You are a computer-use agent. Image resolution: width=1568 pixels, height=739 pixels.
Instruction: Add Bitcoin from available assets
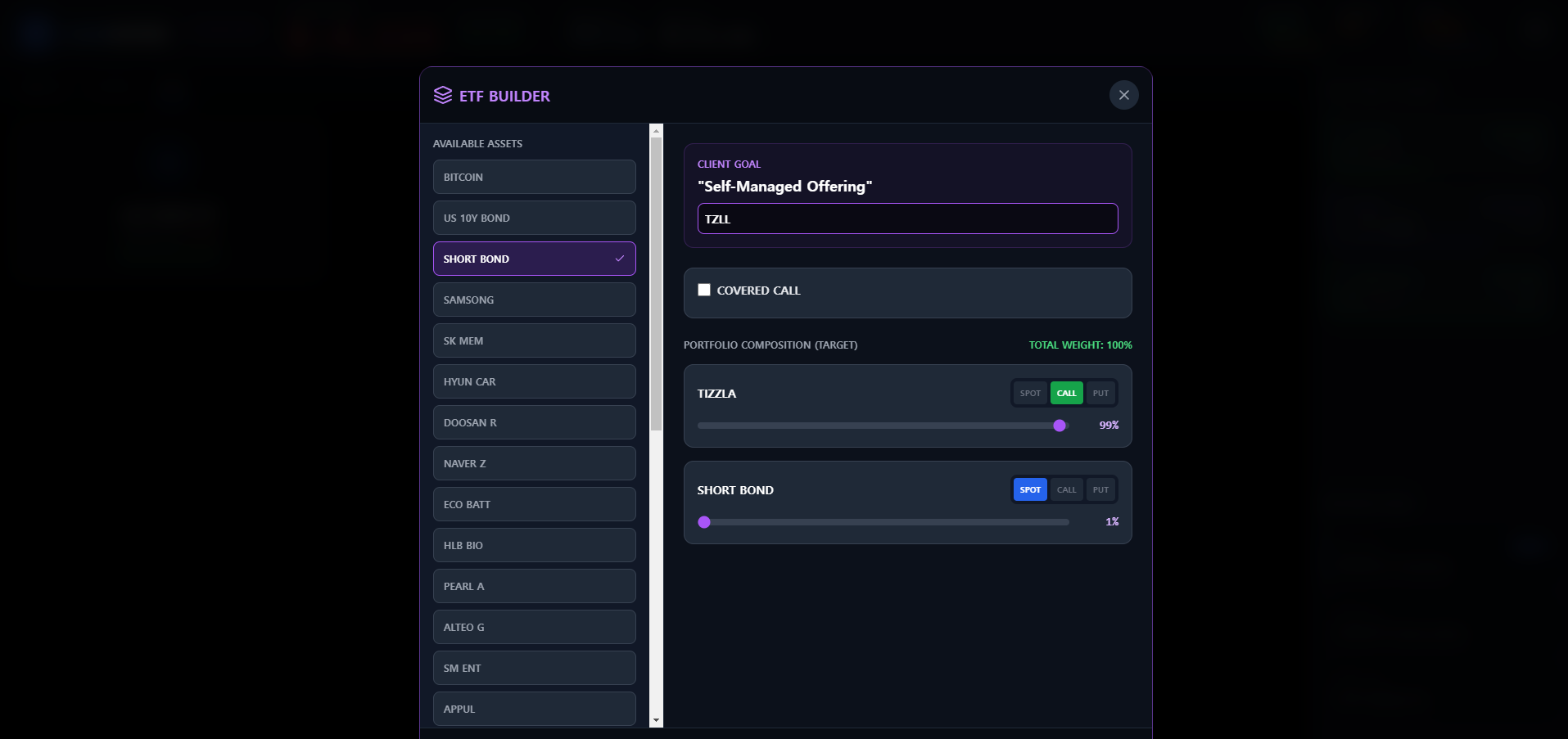(534, 177)
